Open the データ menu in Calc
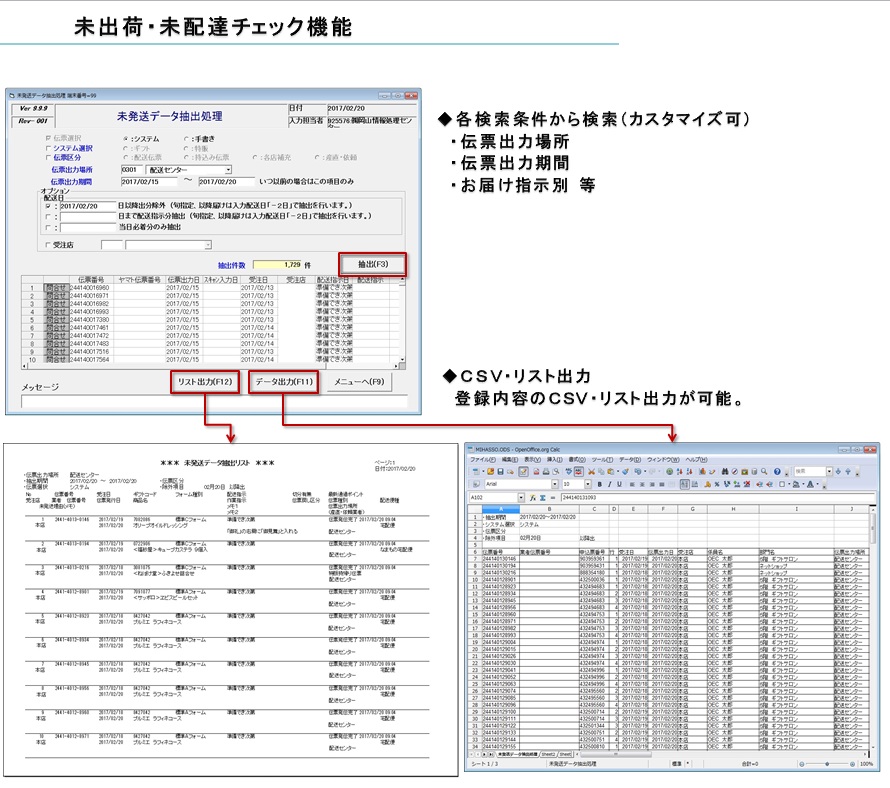Viewport: 890px width, 788px height. point(629,460)
